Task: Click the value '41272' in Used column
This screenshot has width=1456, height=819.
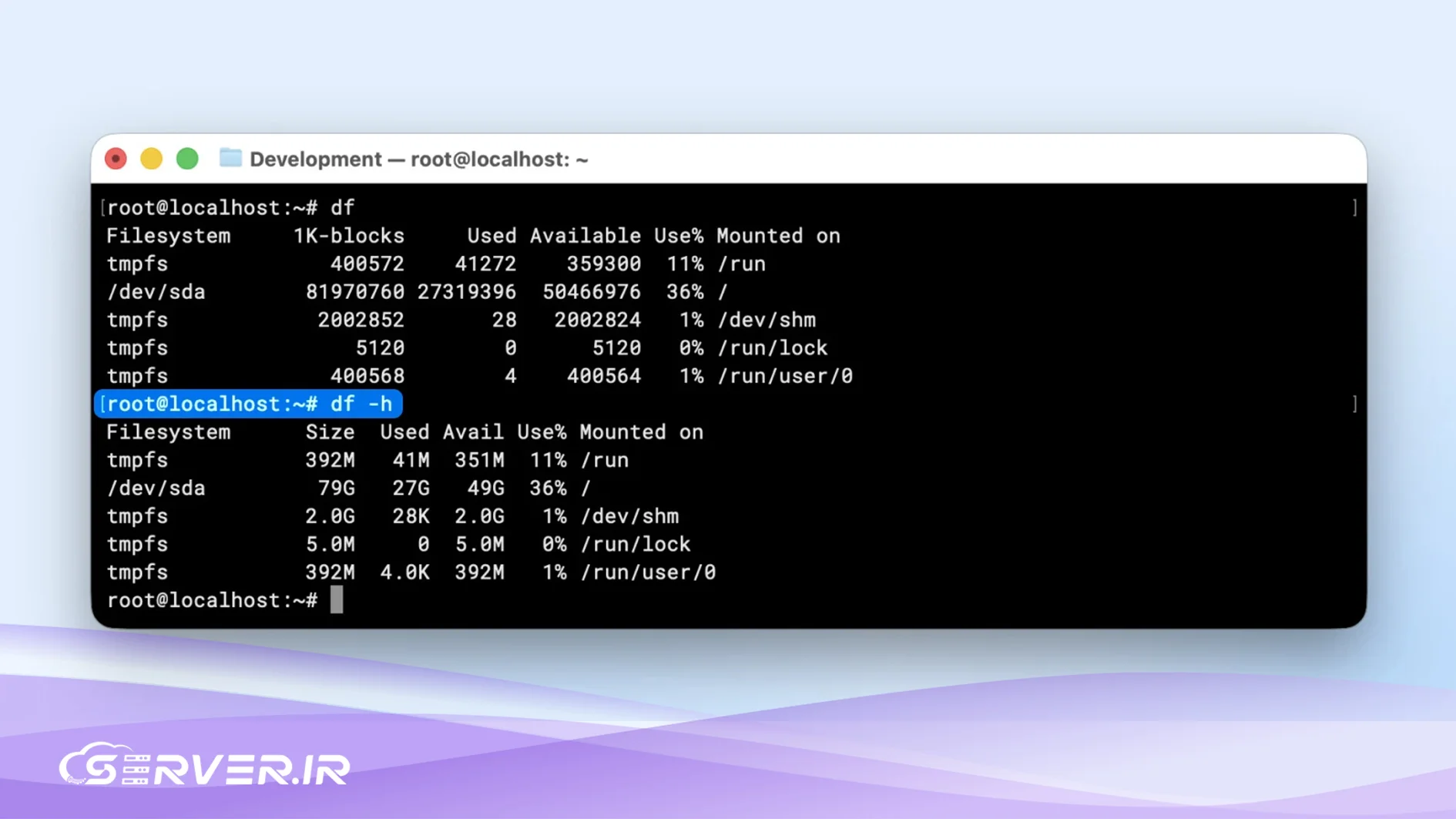Action: 485,263
